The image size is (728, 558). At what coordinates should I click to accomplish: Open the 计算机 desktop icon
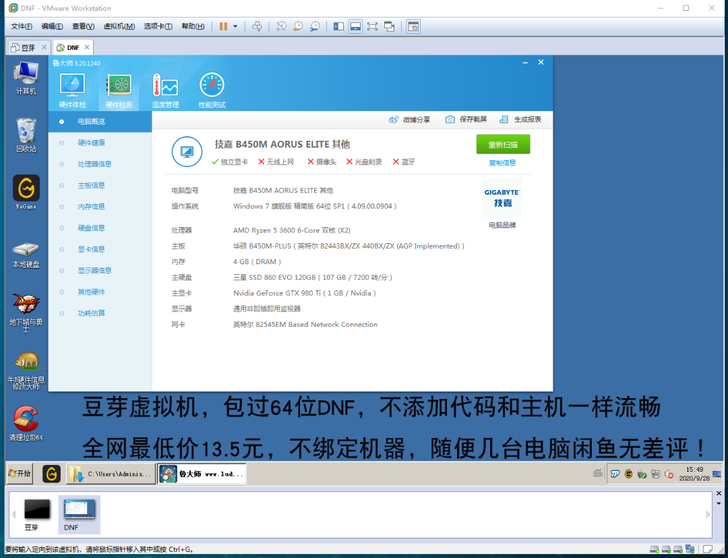tap(26, 78)
